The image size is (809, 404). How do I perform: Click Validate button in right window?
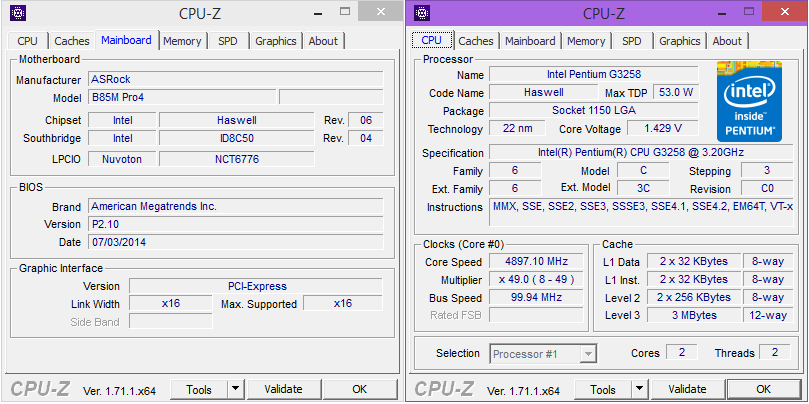[687, 389]
